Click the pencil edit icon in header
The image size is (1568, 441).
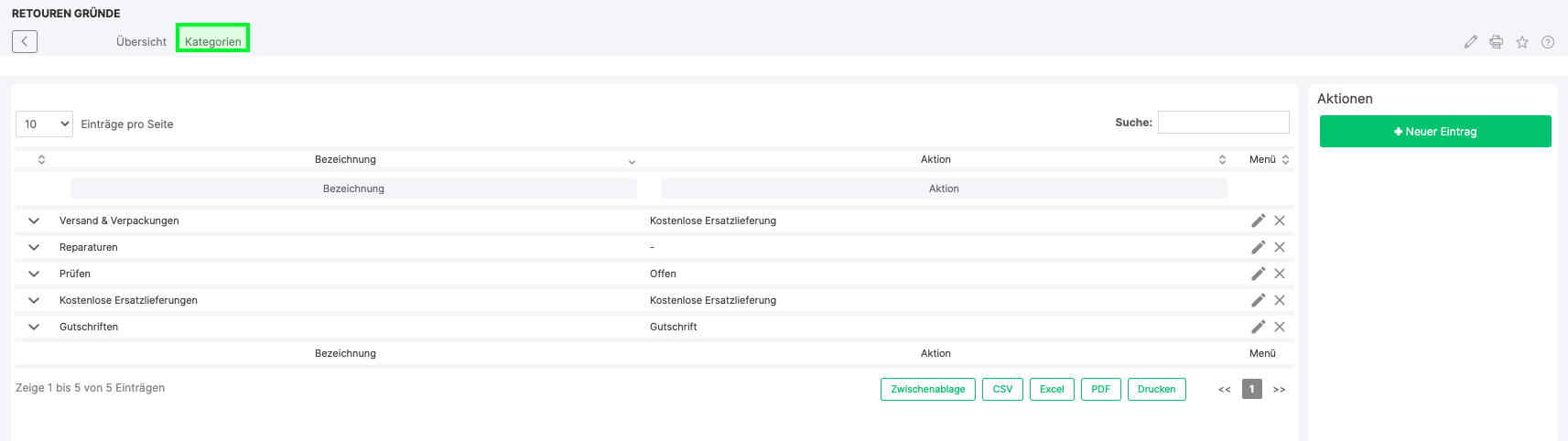[1470, 42]
